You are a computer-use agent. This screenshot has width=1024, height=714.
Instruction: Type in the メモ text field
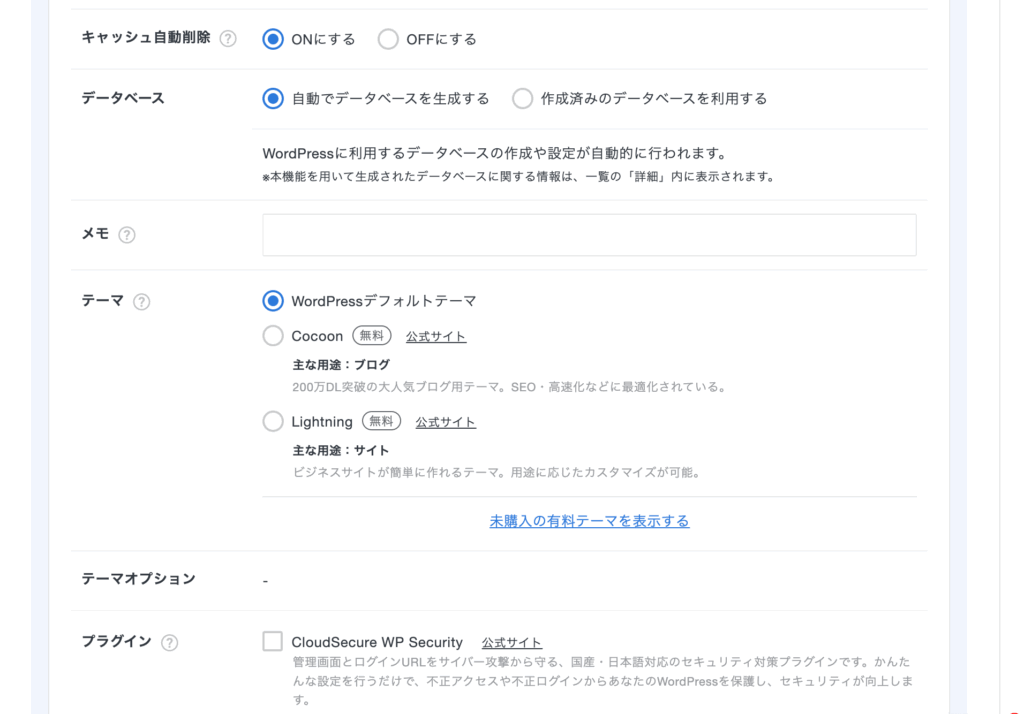pos(589,235)
